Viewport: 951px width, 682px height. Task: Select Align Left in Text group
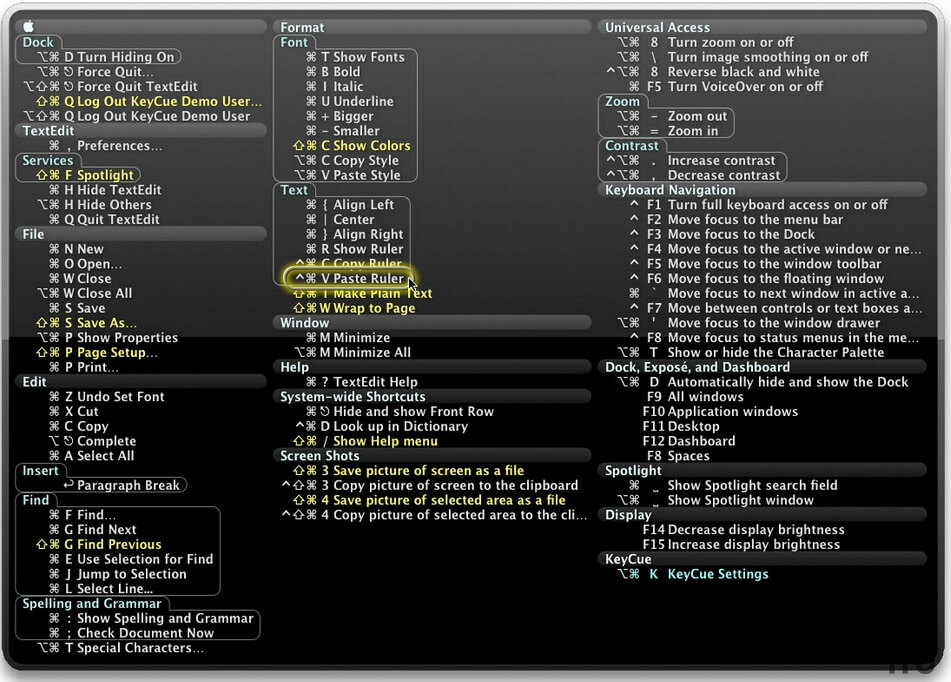349,205
